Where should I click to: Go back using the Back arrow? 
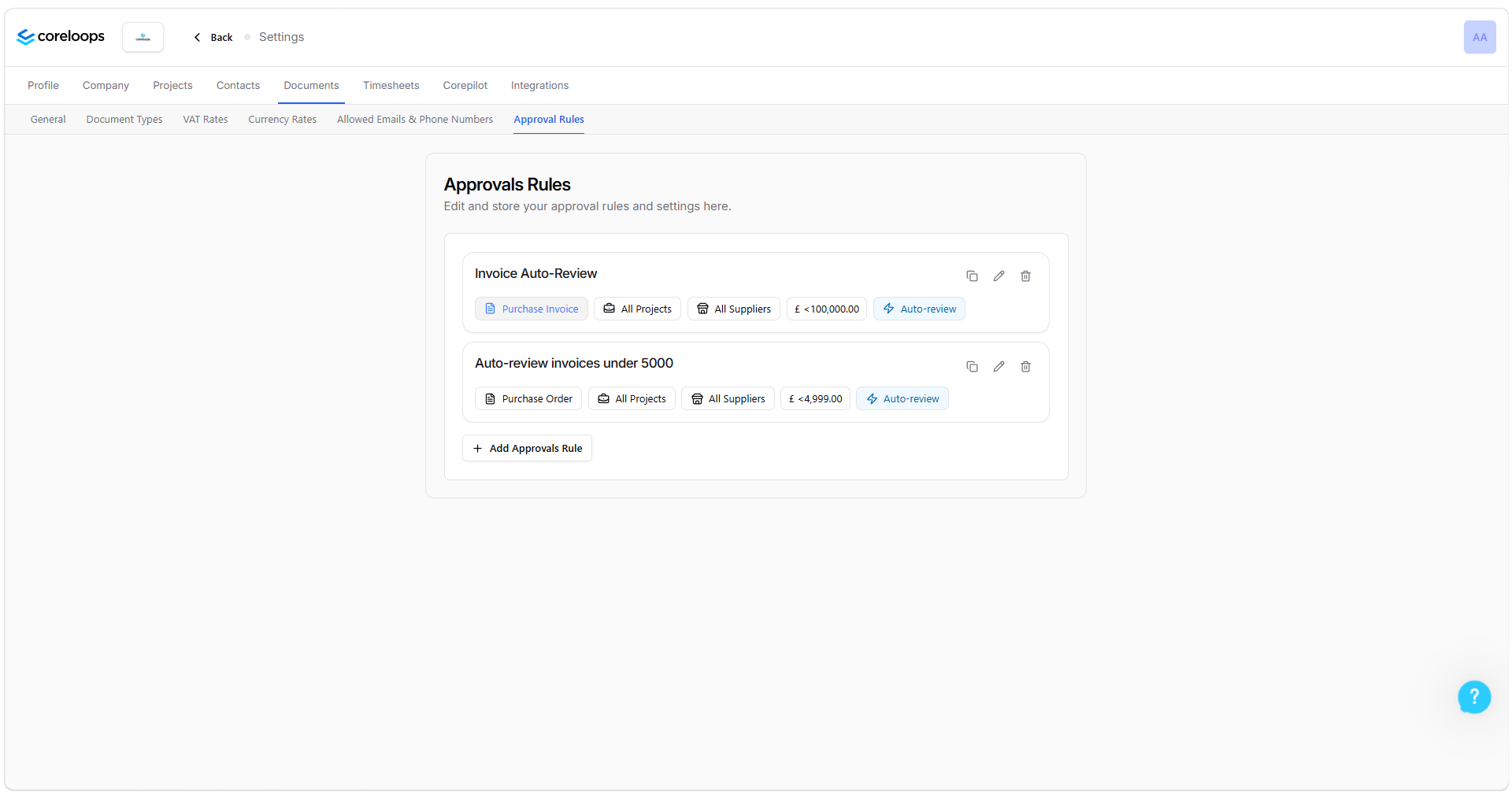click(x=213, y=37)
